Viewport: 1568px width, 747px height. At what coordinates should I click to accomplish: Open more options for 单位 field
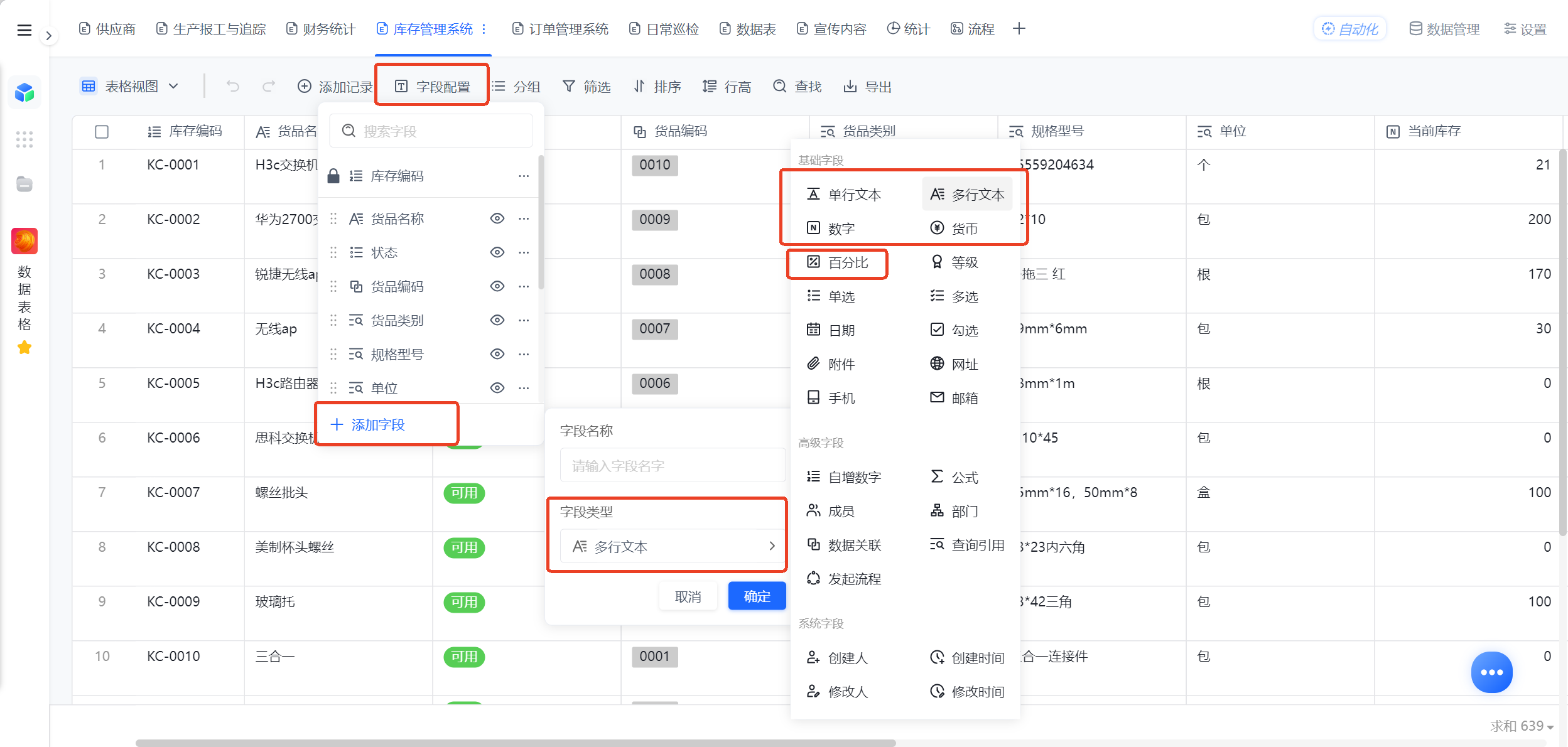pos(524,388)
